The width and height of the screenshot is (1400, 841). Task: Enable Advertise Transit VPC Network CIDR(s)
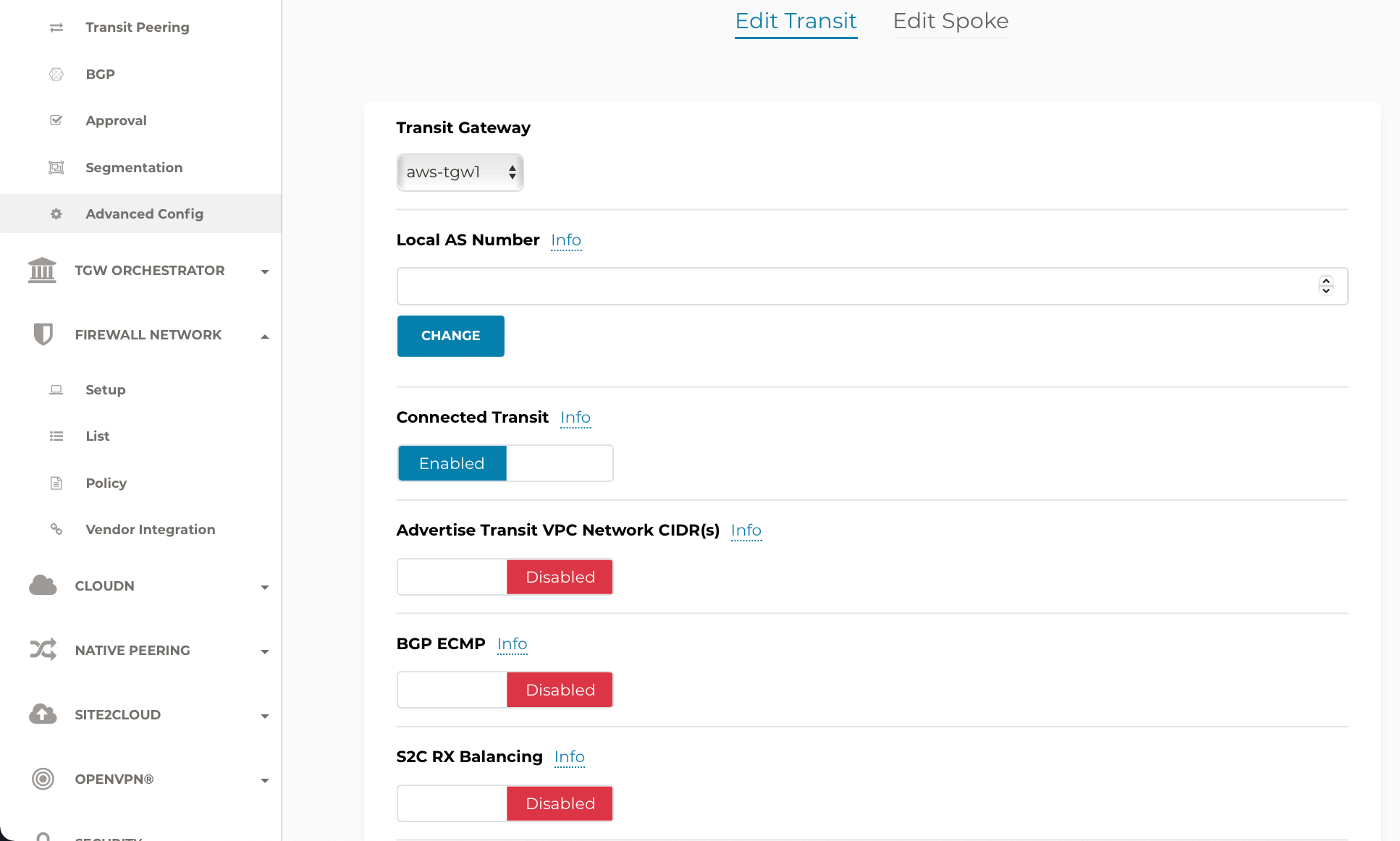point(451,577)
